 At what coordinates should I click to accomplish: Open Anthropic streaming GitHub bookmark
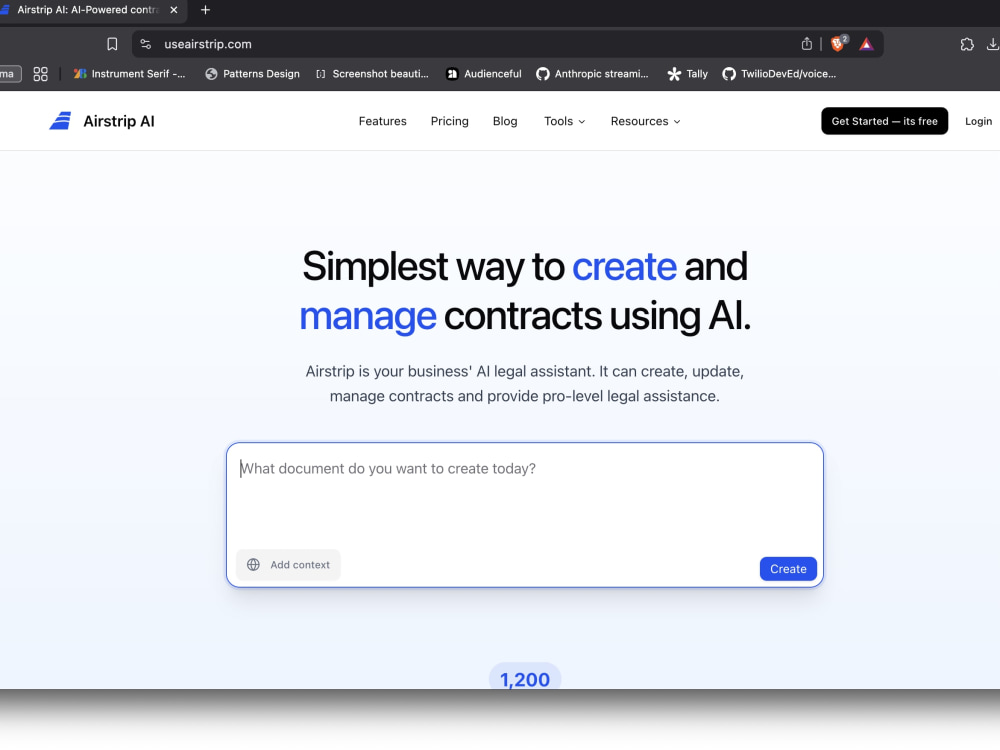(592, 74)
